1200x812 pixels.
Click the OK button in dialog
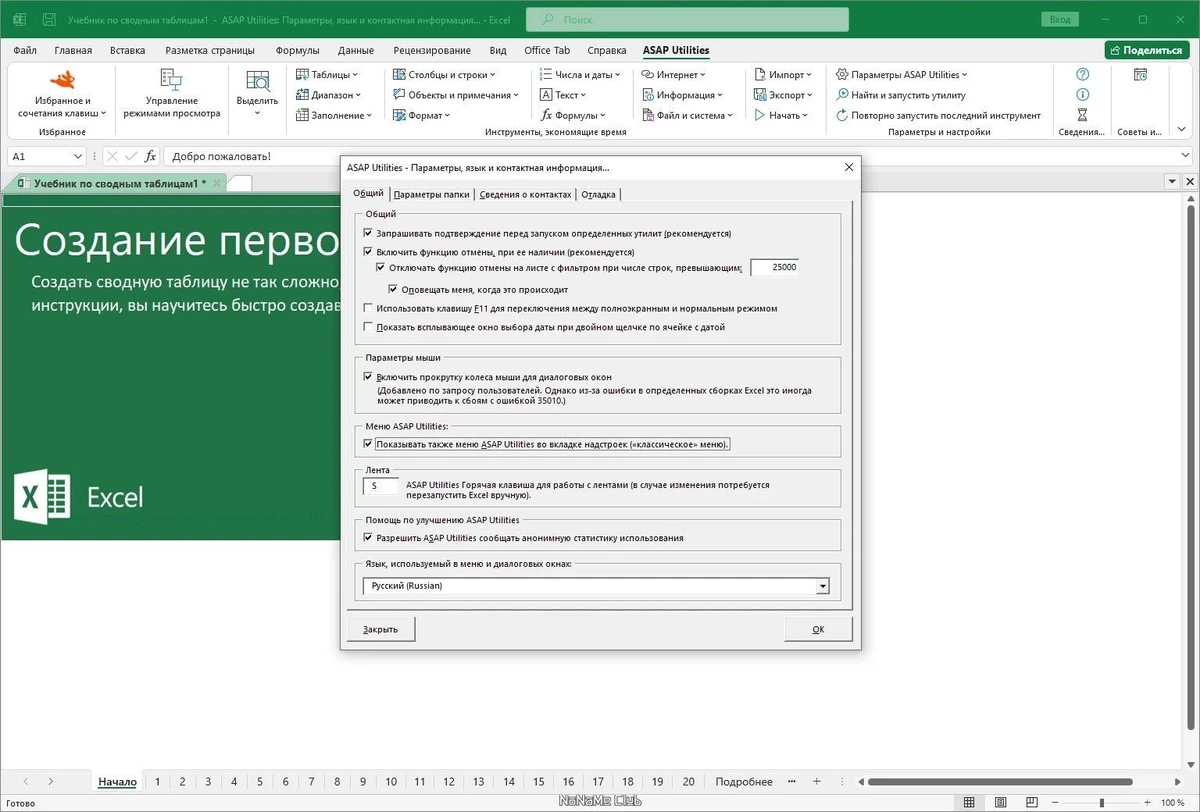coord(818,629)
